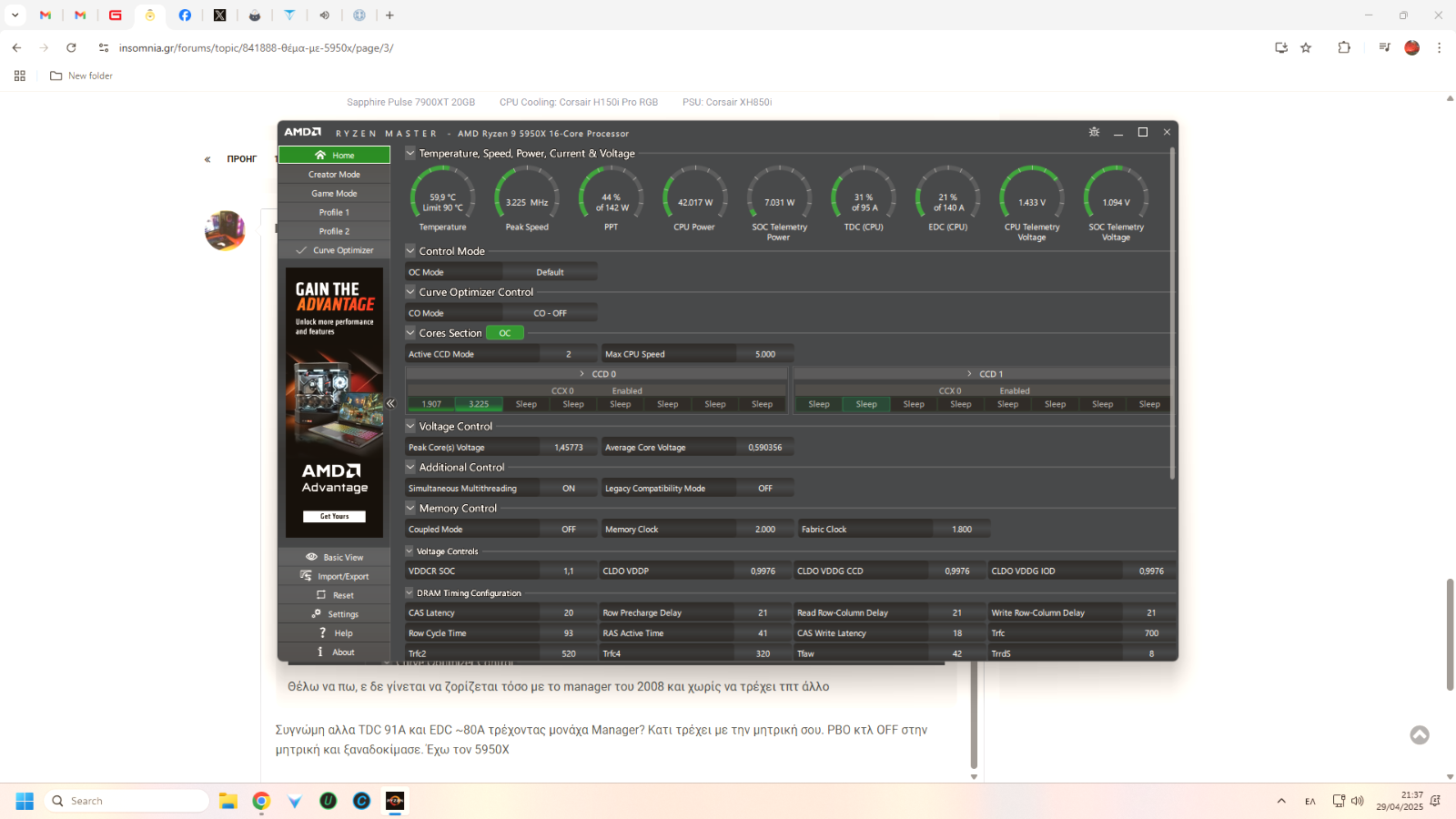This screenshot has width=1456, height=819.
Task: Bookmark this page with the star icon
Action: click(1306, 47)
